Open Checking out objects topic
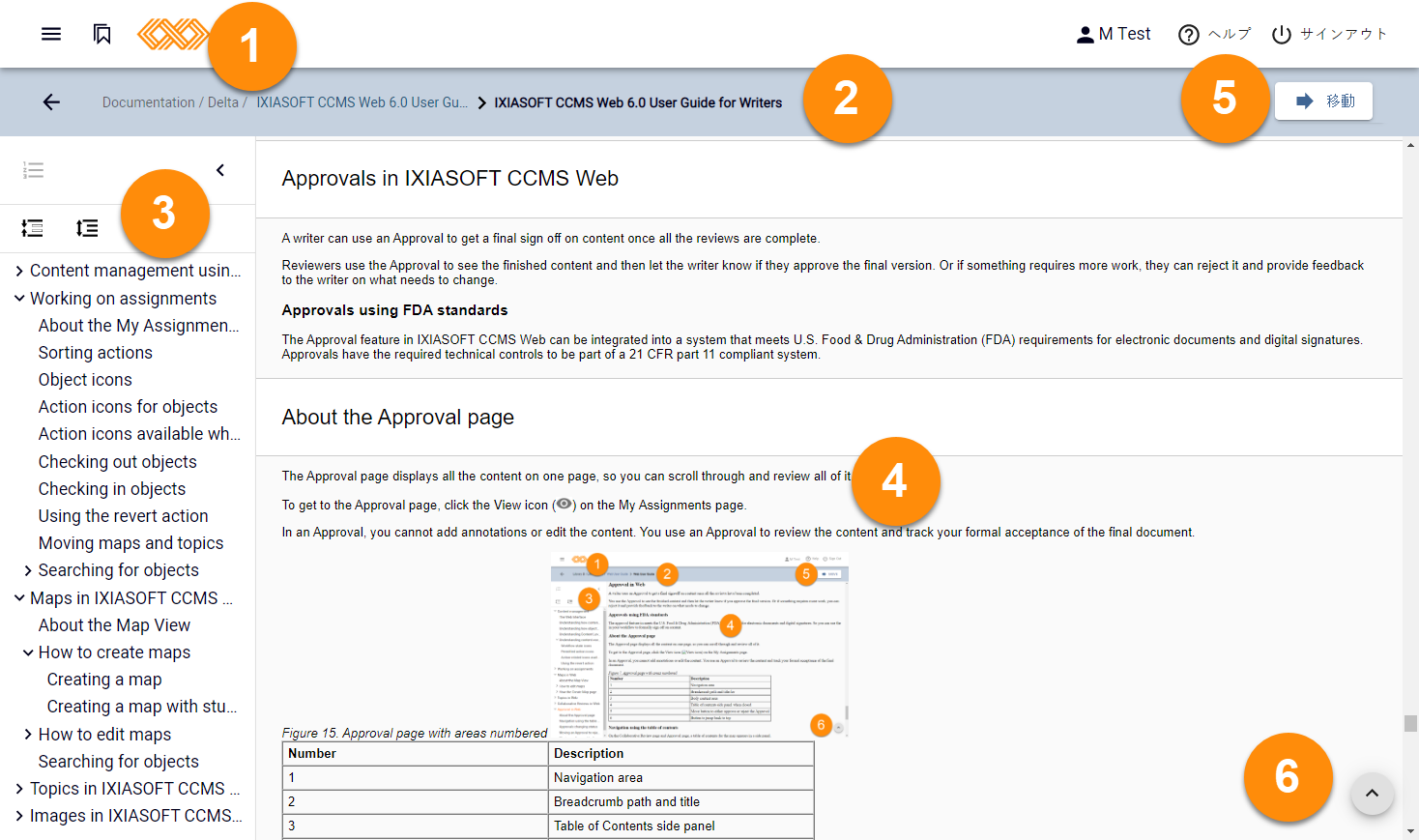Screen dimensions: 1419x840 tap(118, 462)
